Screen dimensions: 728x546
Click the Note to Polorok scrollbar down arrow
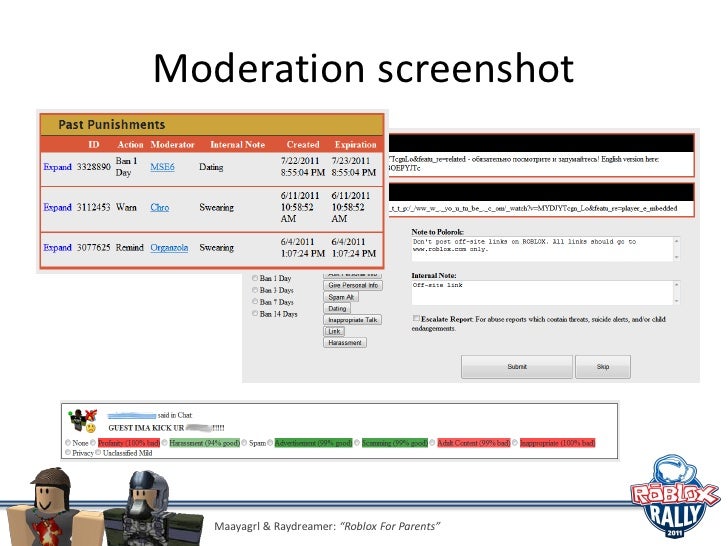click(676, 257)
